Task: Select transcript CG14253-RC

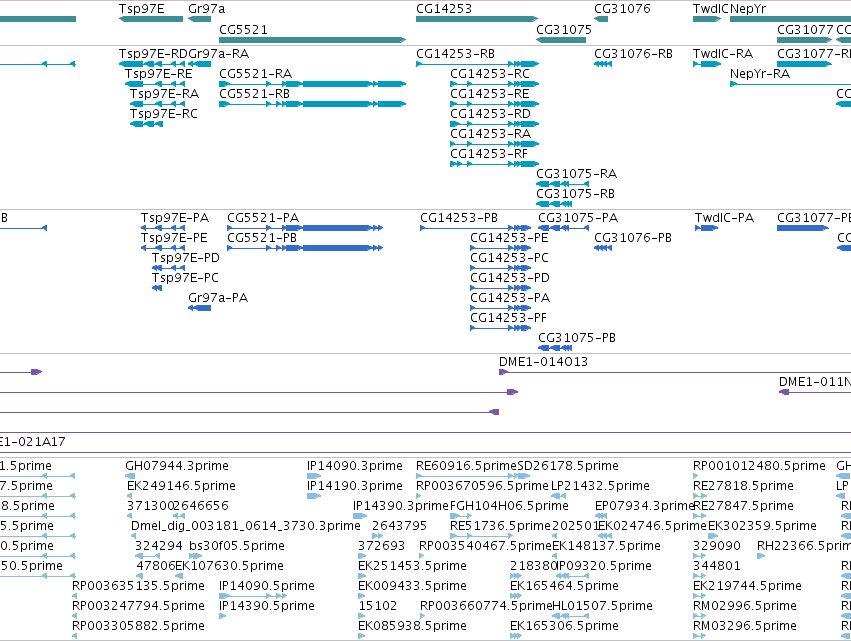Action: click(x=494, y=84)
